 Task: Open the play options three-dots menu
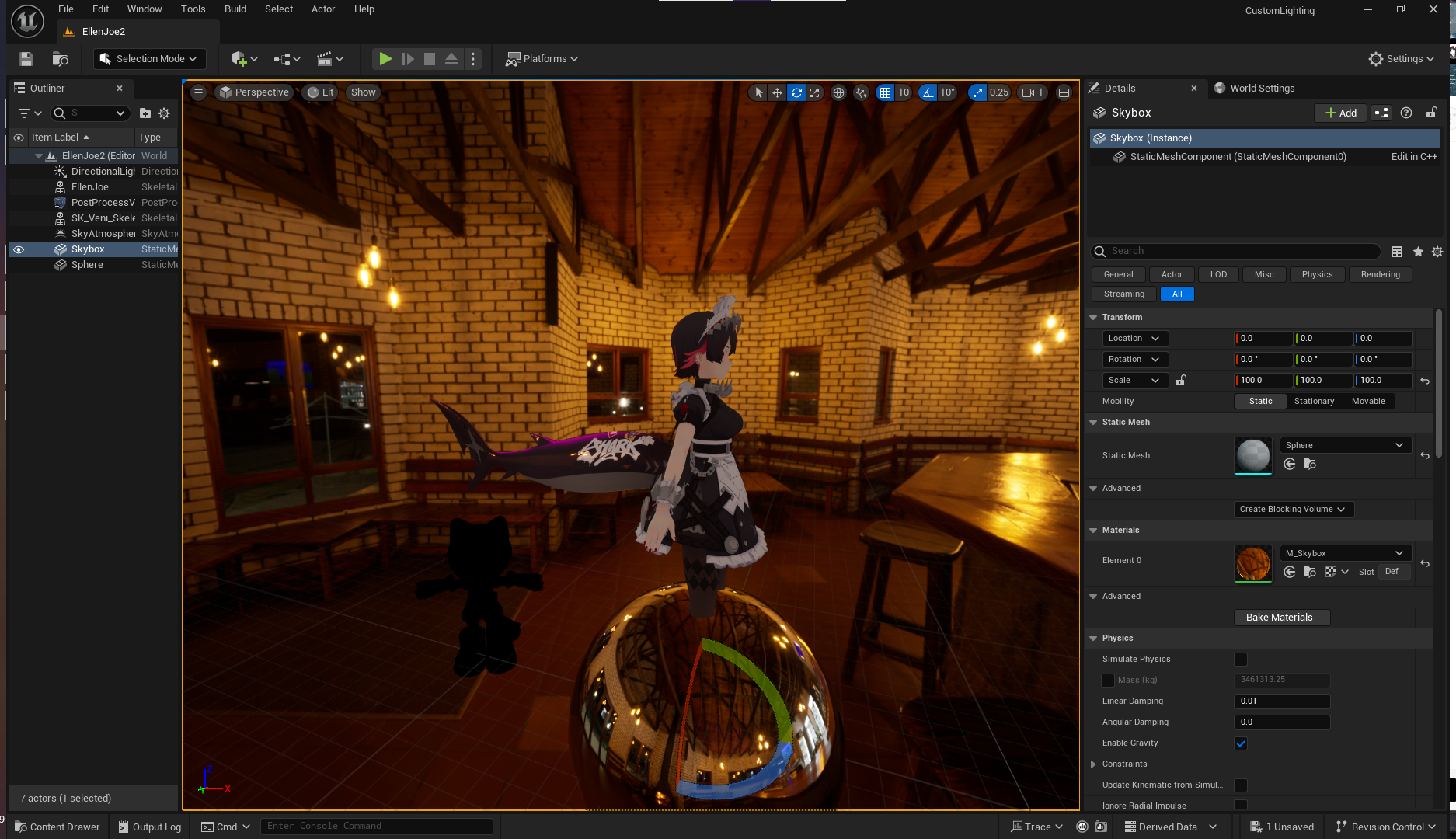(473, 59)
